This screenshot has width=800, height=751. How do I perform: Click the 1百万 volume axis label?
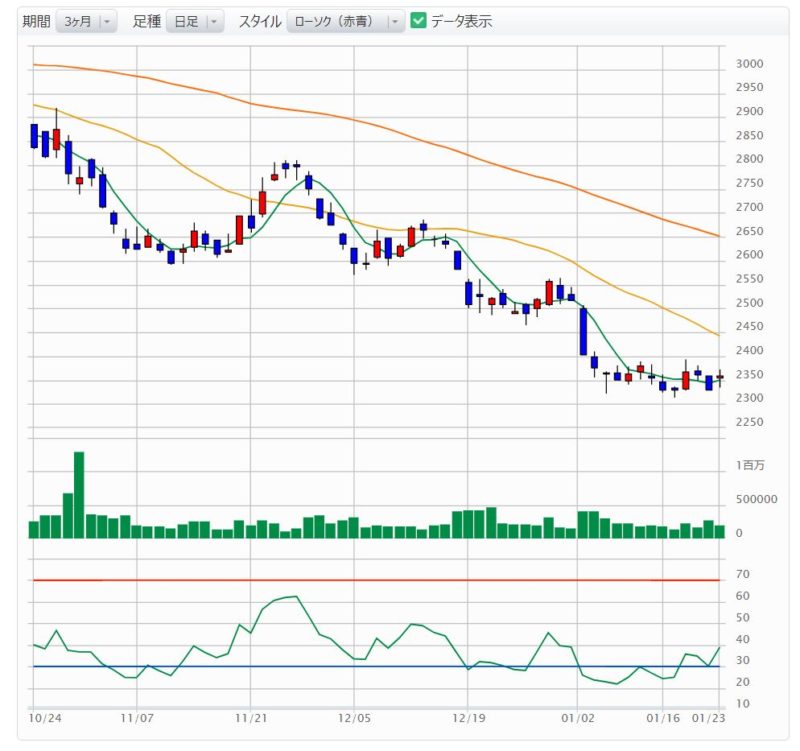pos(750,465)
